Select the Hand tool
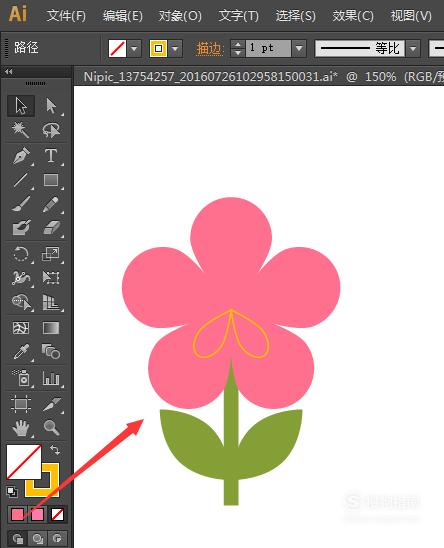The height and width of the screenshot is (548, 444). click(x=21, y=428)
